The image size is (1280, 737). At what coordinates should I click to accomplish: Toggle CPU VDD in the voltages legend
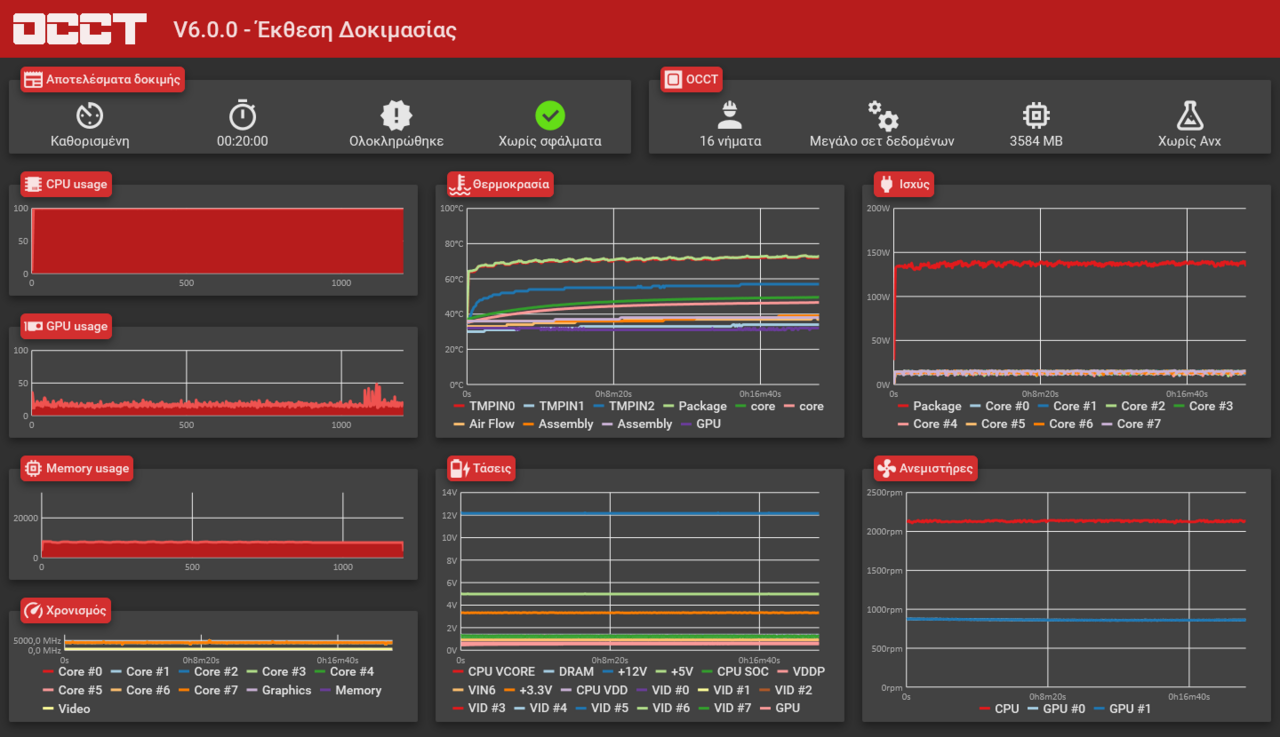[x=594, y=690]
